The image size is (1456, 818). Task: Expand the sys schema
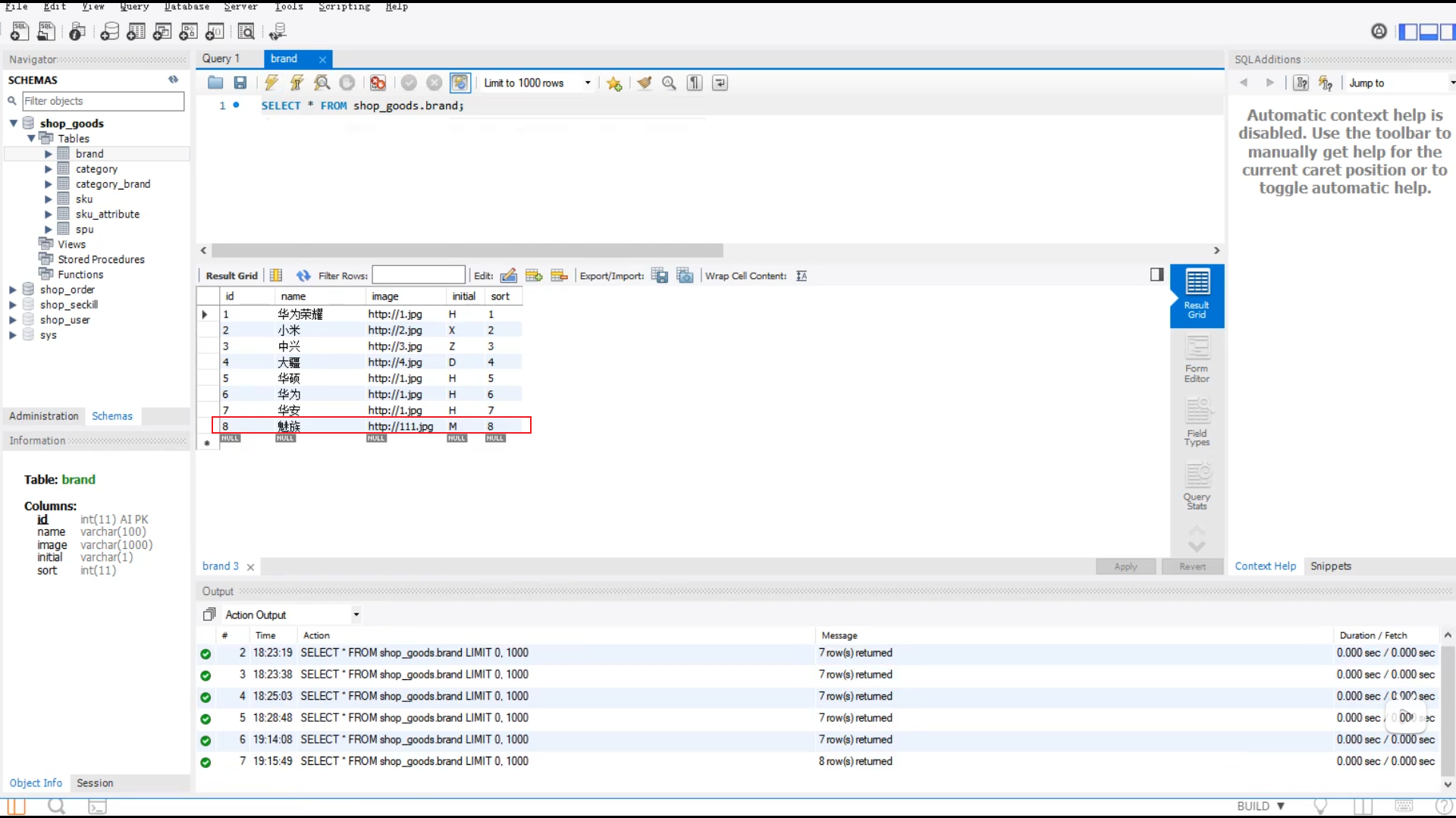pyautogui.click(x=13, y=335)
